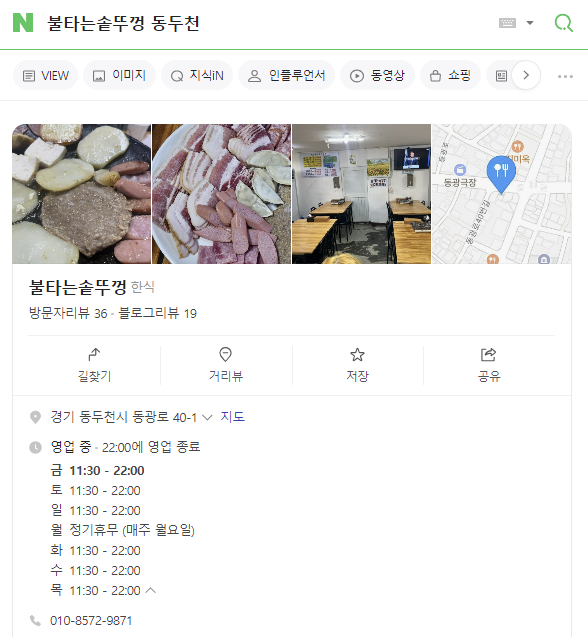Open the restaurant interior photo
Viewport: 588px width, 637px height.
(361, 194)
